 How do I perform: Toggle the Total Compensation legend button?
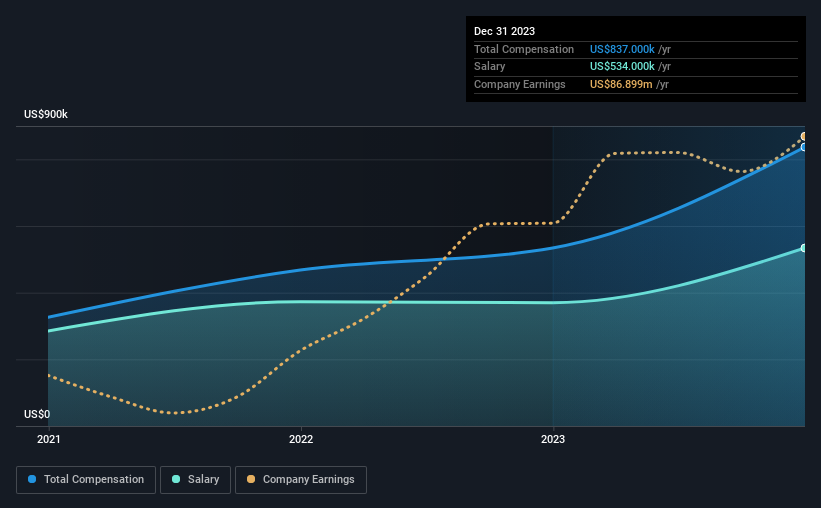pyautogui.click(x=86, y=480)
